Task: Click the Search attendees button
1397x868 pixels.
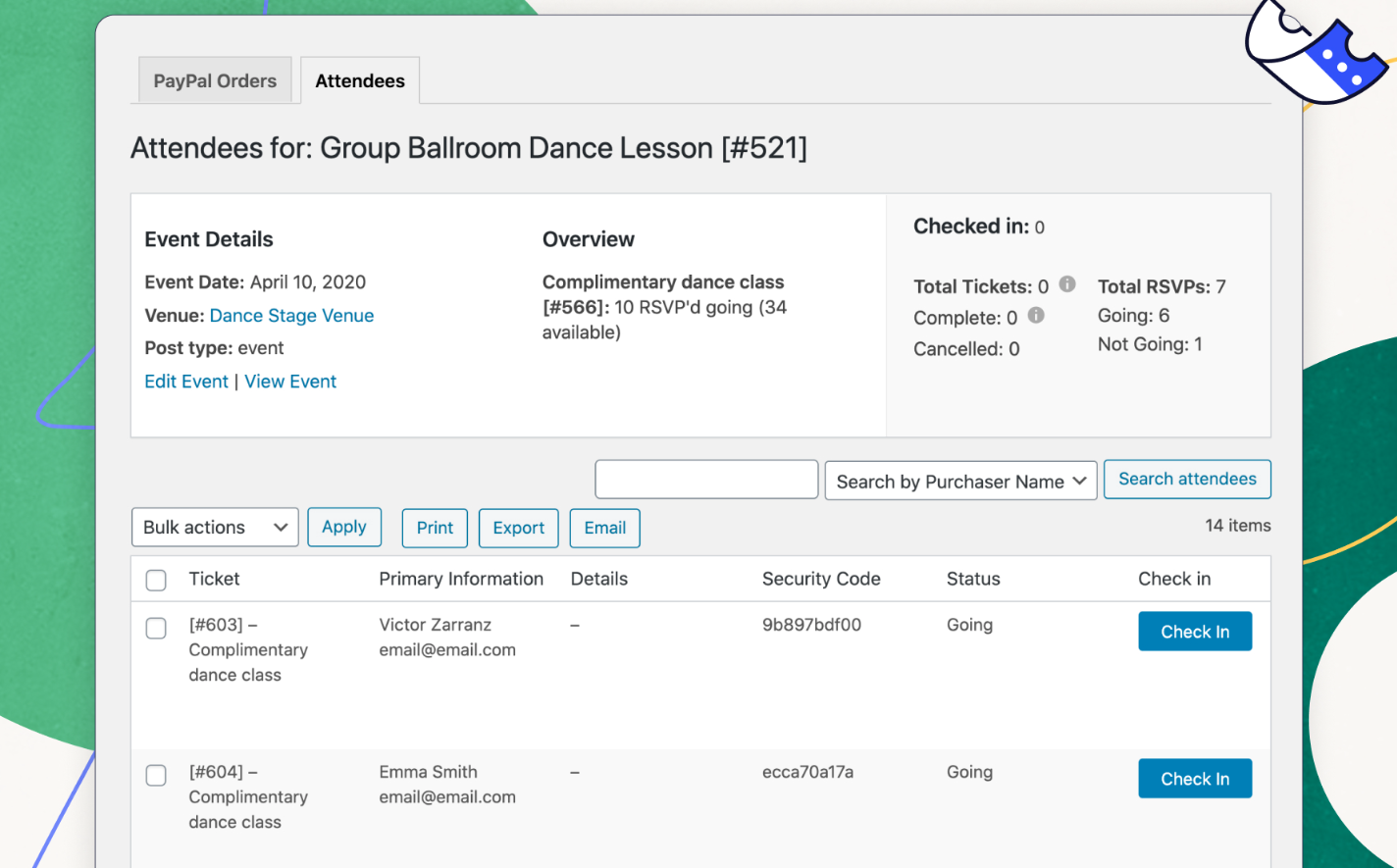Action: pos(1186,480)
